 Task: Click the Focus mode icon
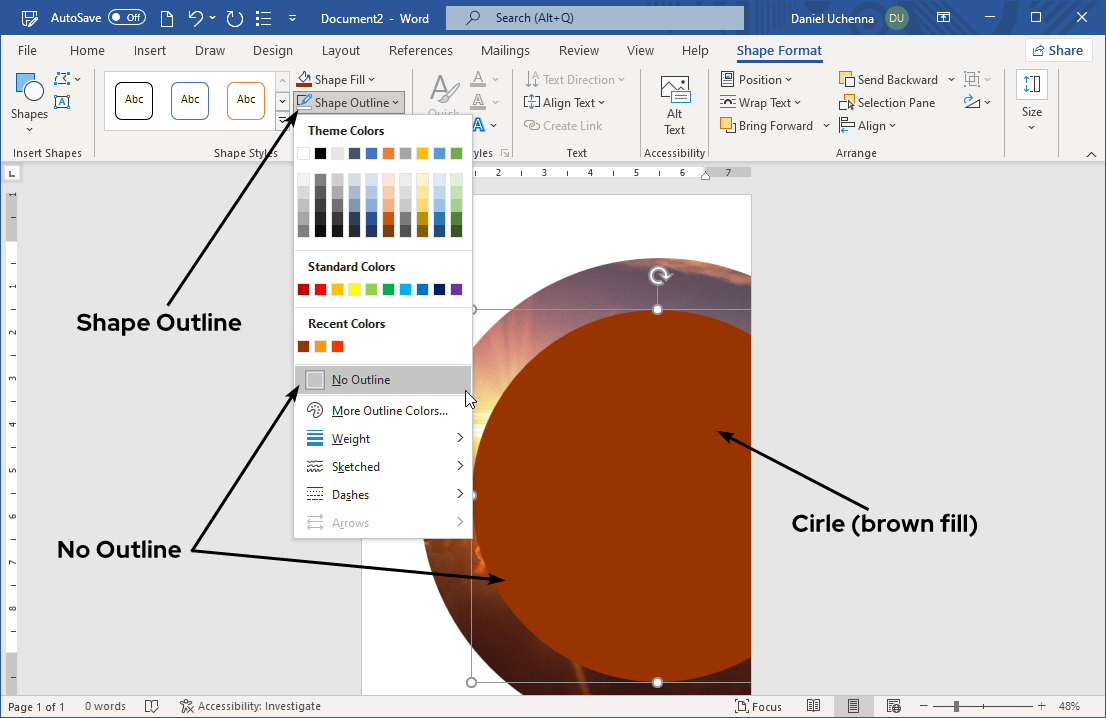pyautogui.click(x=757, y=706)
